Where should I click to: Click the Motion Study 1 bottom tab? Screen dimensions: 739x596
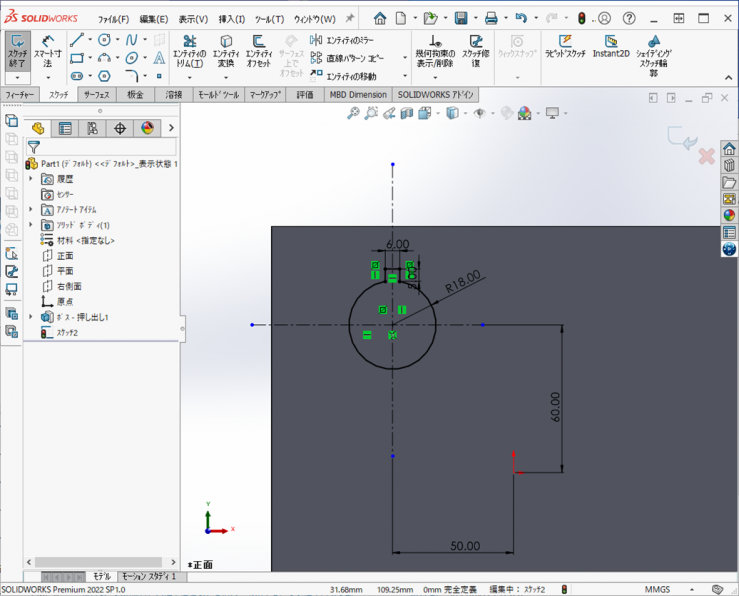(x=149, y=577)
